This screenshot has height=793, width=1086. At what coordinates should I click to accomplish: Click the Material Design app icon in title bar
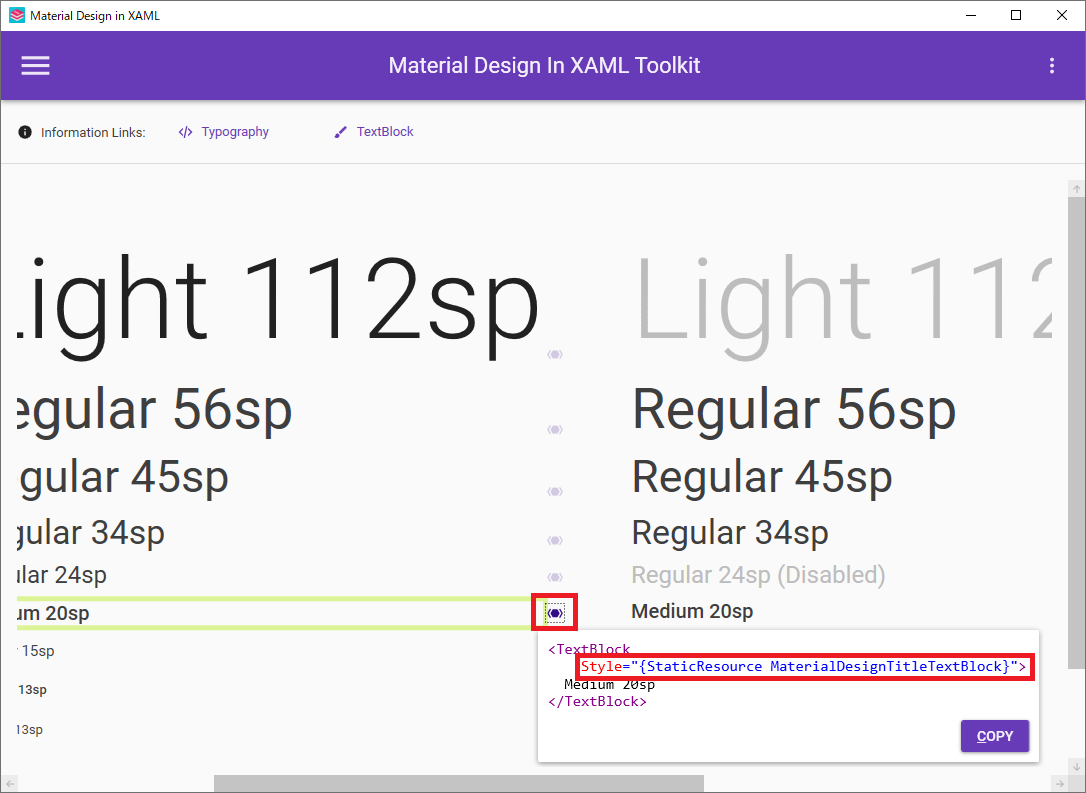[x=17, y=15]
